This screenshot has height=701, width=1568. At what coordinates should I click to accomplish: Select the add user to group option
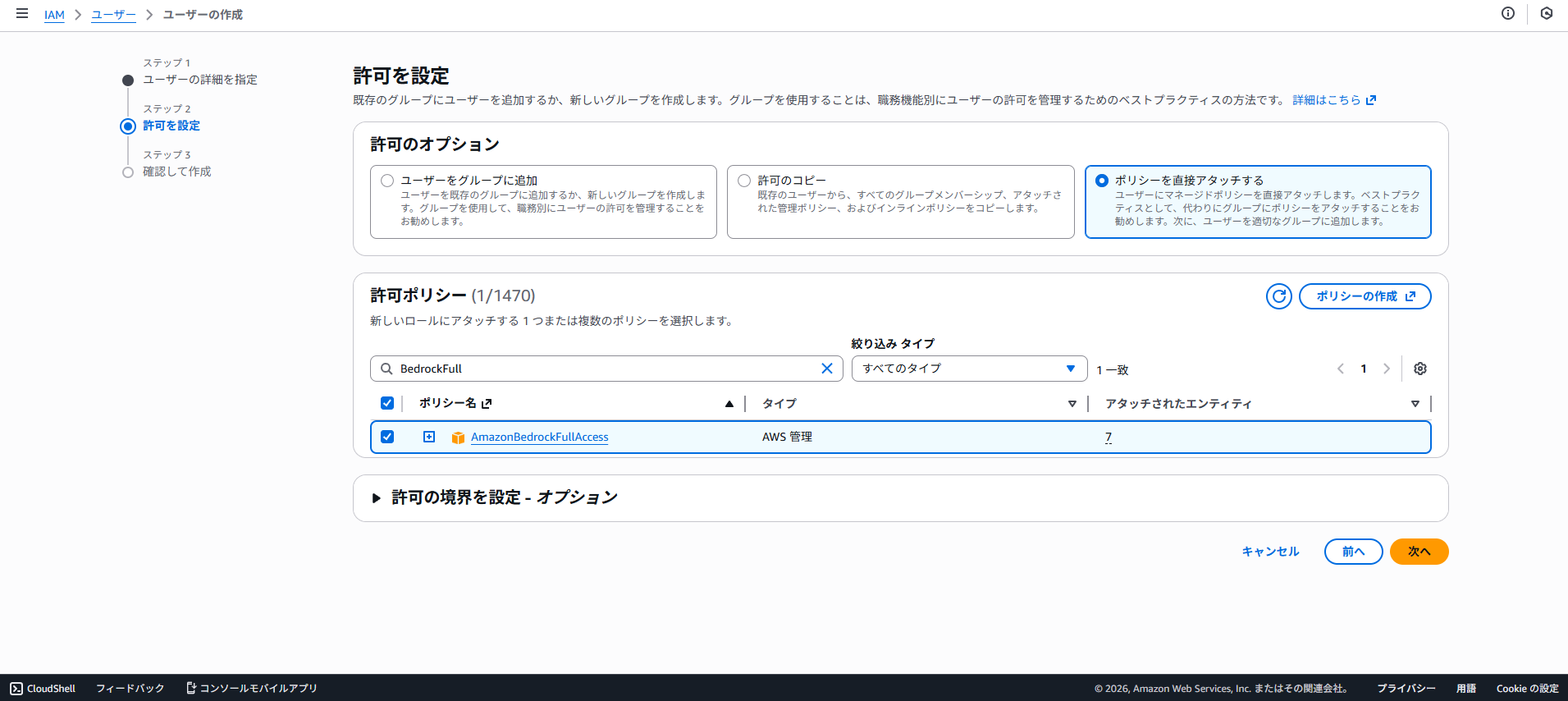[387, 181]
